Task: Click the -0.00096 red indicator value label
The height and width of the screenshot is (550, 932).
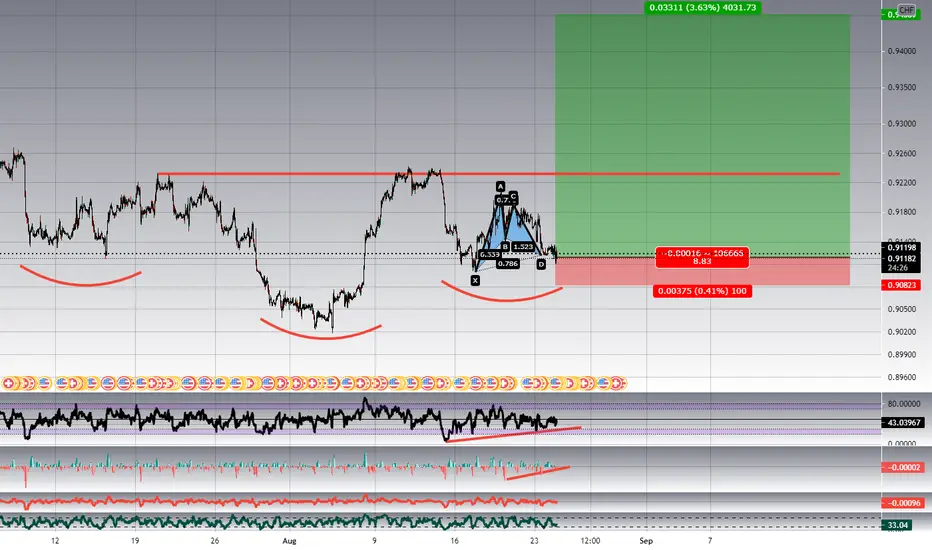Action: tap(902, 503)
